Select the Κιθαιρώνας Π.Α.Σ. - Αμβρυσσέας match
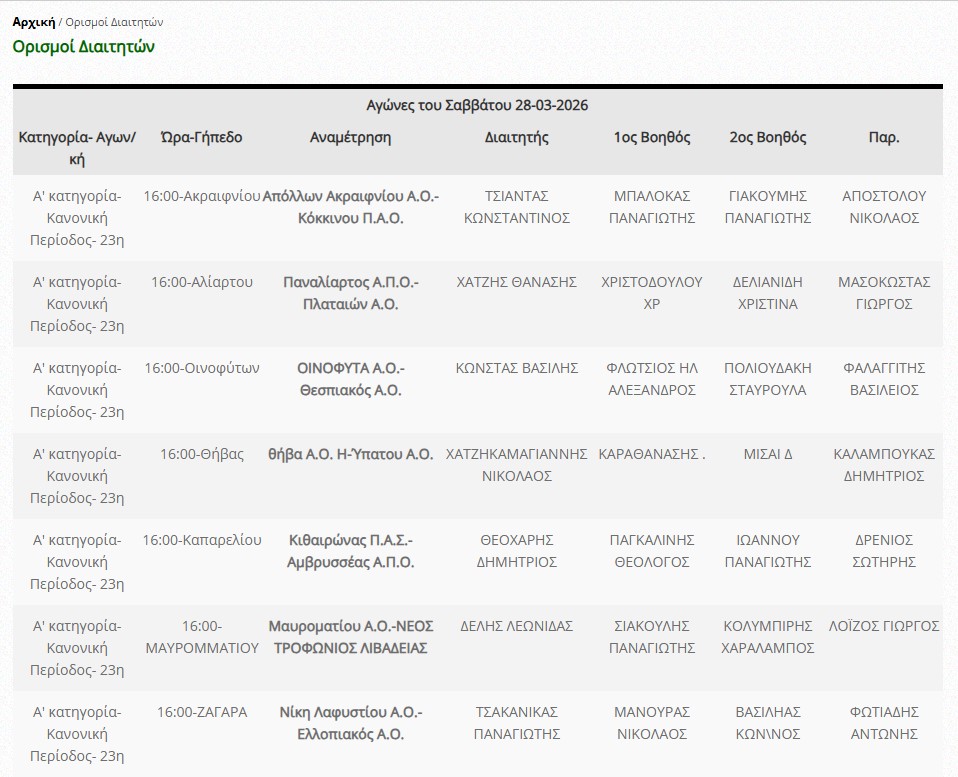This screenshot has height=777, width=958. [x=350, y=551]
